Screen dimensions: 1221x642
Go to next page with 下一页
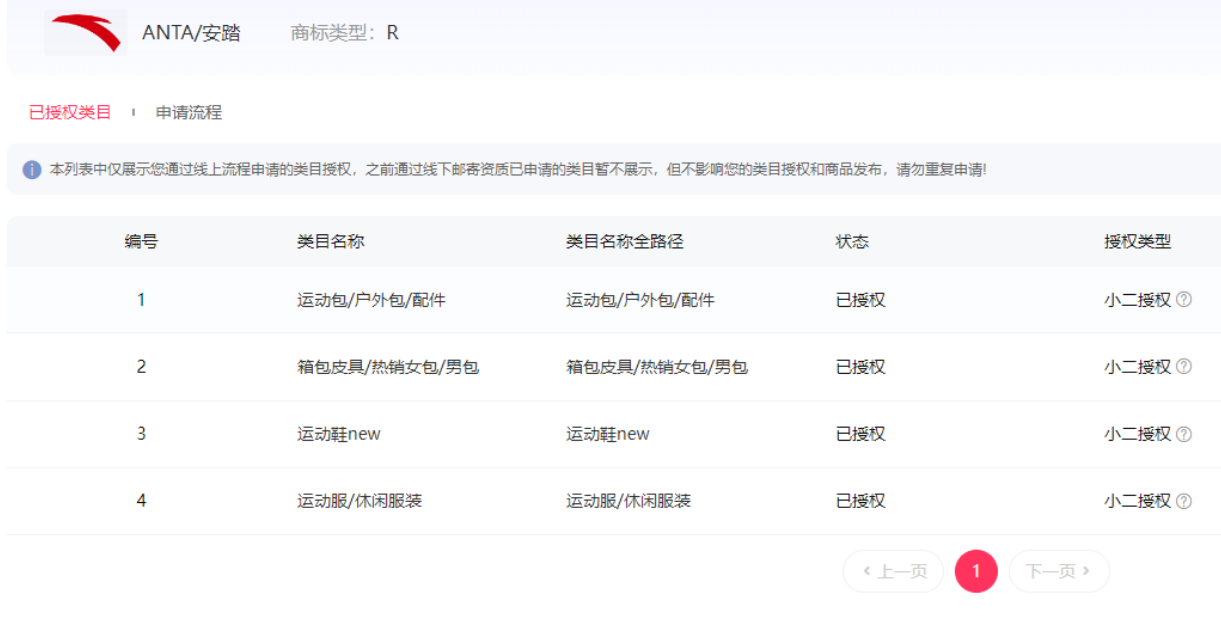click(1059, 571)
